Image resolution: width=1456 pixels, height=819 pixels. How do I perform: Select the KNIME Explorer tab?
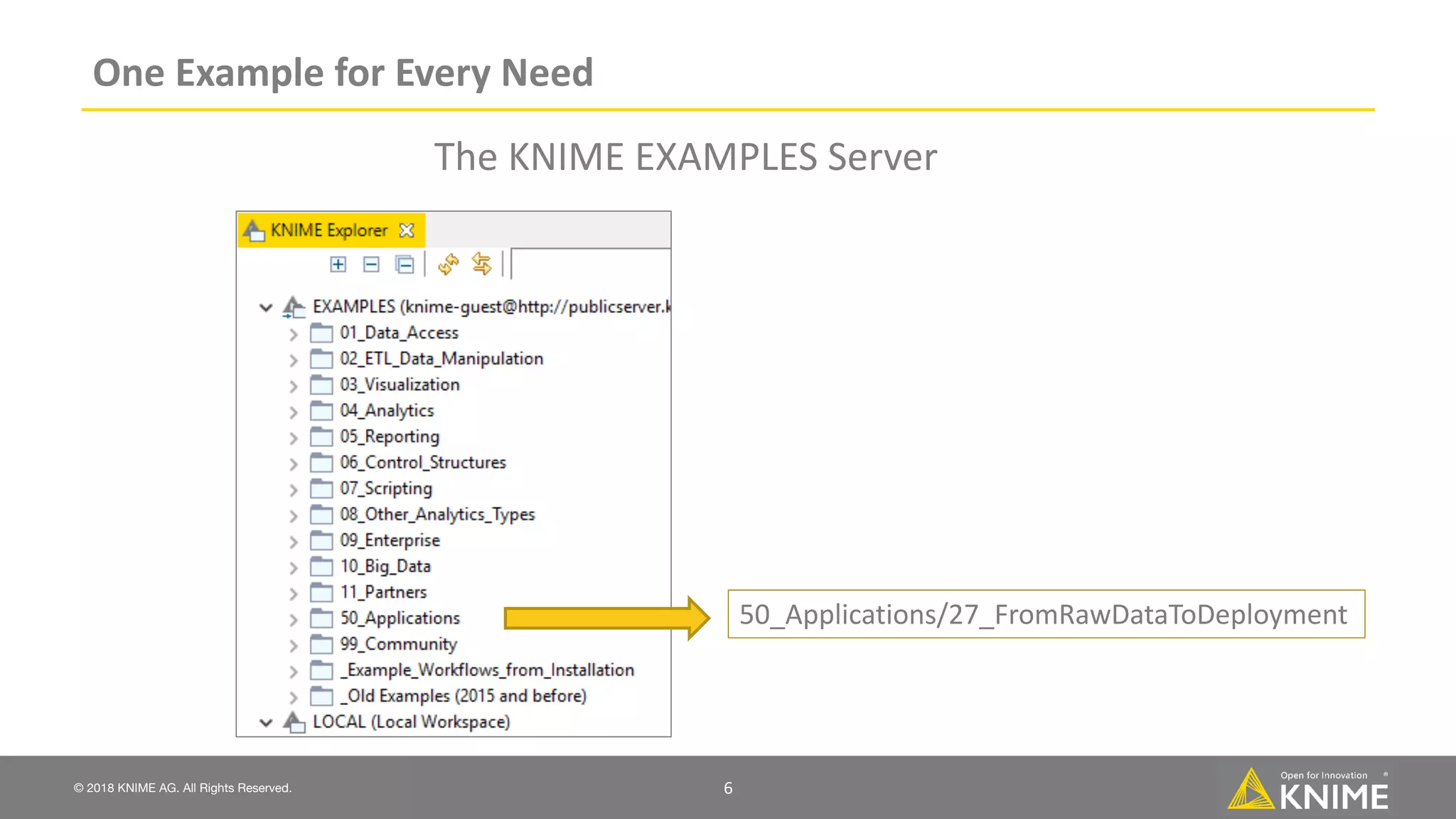click(328, 230)
